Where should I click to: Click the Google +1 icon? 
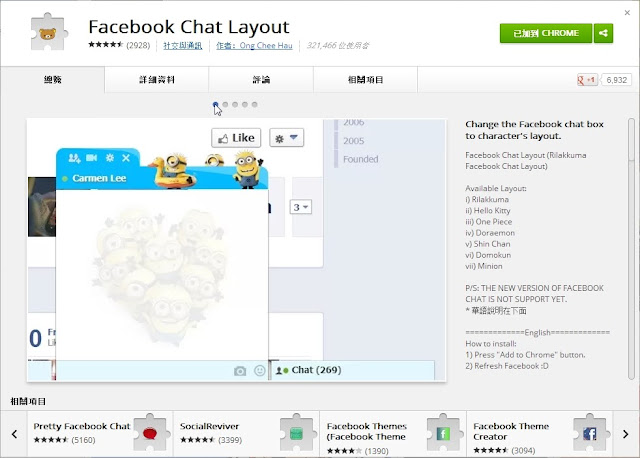click(x=587, y=80)
